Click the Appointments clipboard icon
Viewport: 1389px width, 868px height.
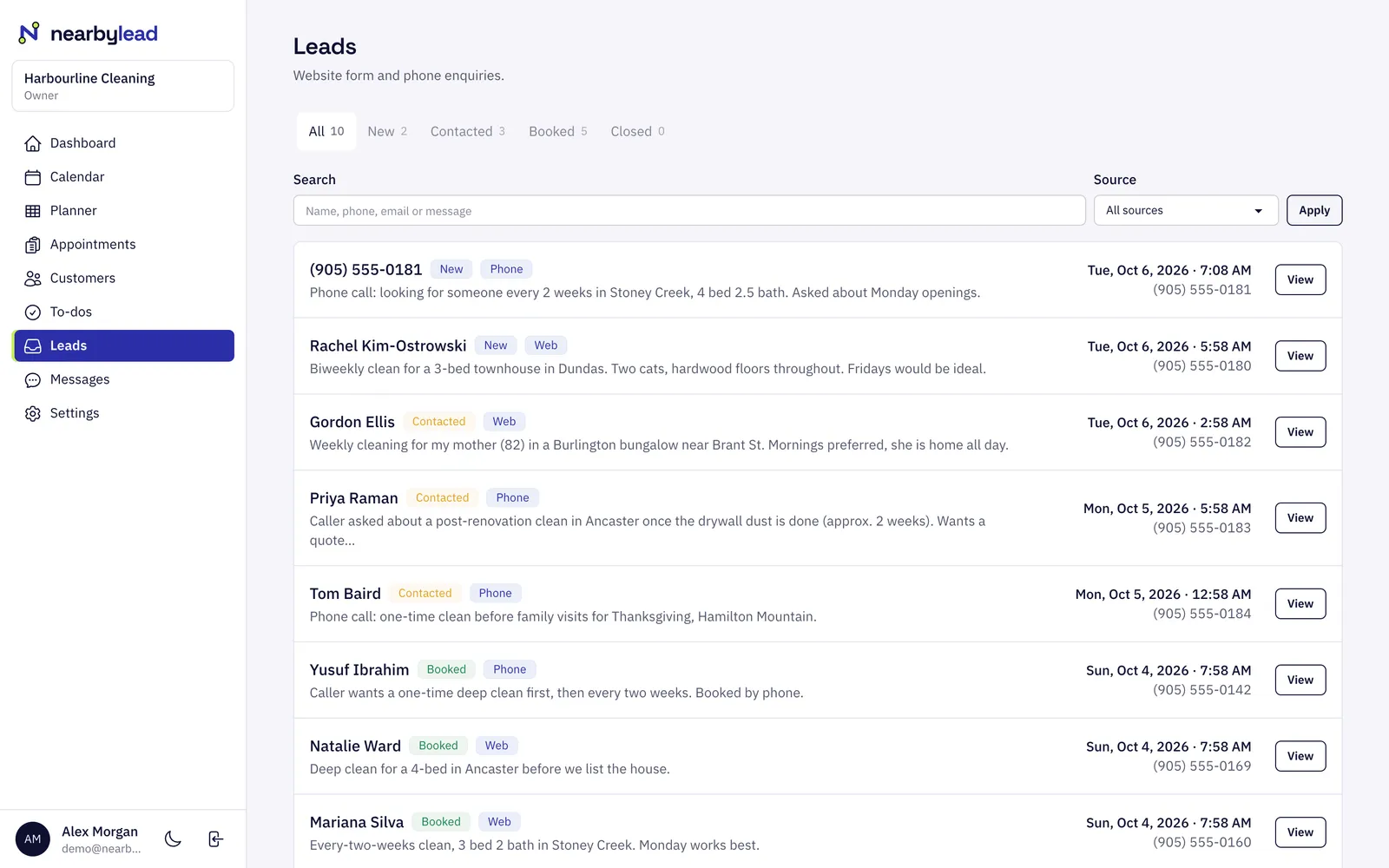point(33,245)
